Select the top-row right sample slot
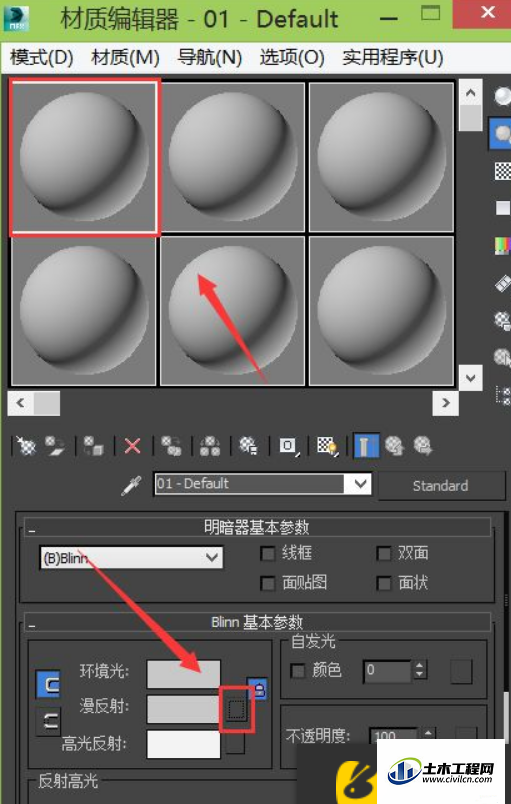The width and height of the screenshot is (511, 804). point(381,156)
